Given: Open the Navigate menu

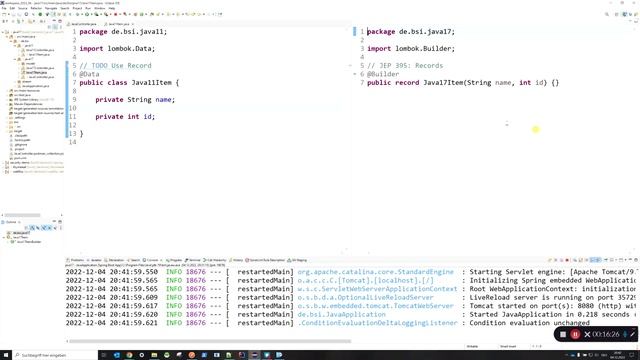Looking at the screenshot, I should pos(51,8).
